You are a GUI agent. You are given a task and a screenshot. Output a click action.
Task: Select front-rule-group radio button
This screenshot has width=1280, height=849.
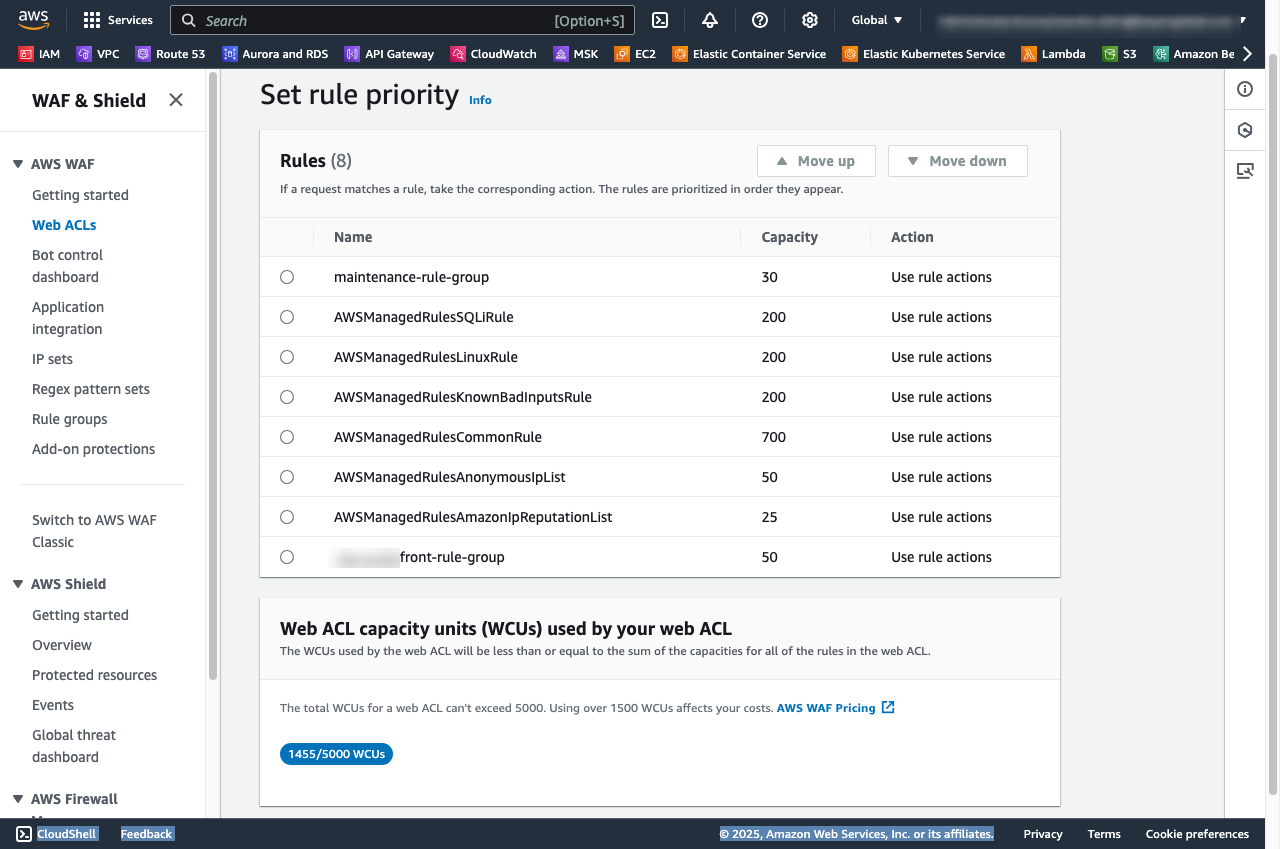pyautogui.click(x=287, y=557)
